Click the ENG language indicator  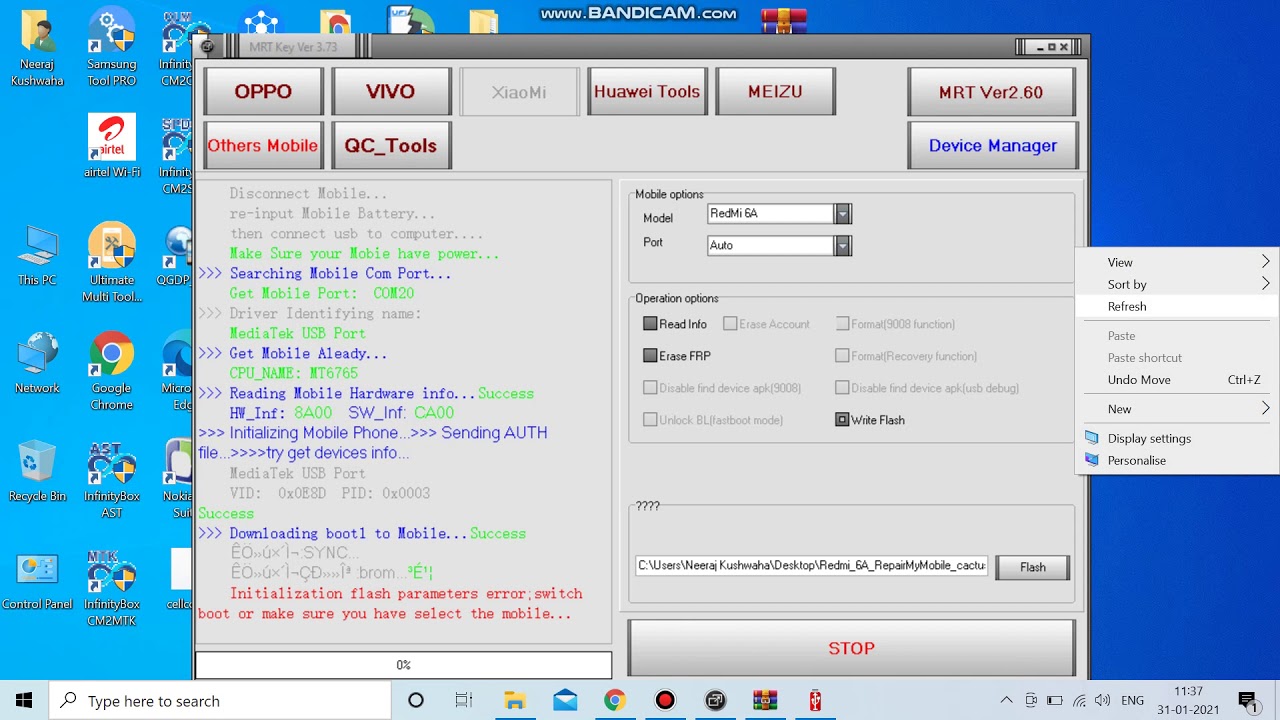(x=1132, y=700)
